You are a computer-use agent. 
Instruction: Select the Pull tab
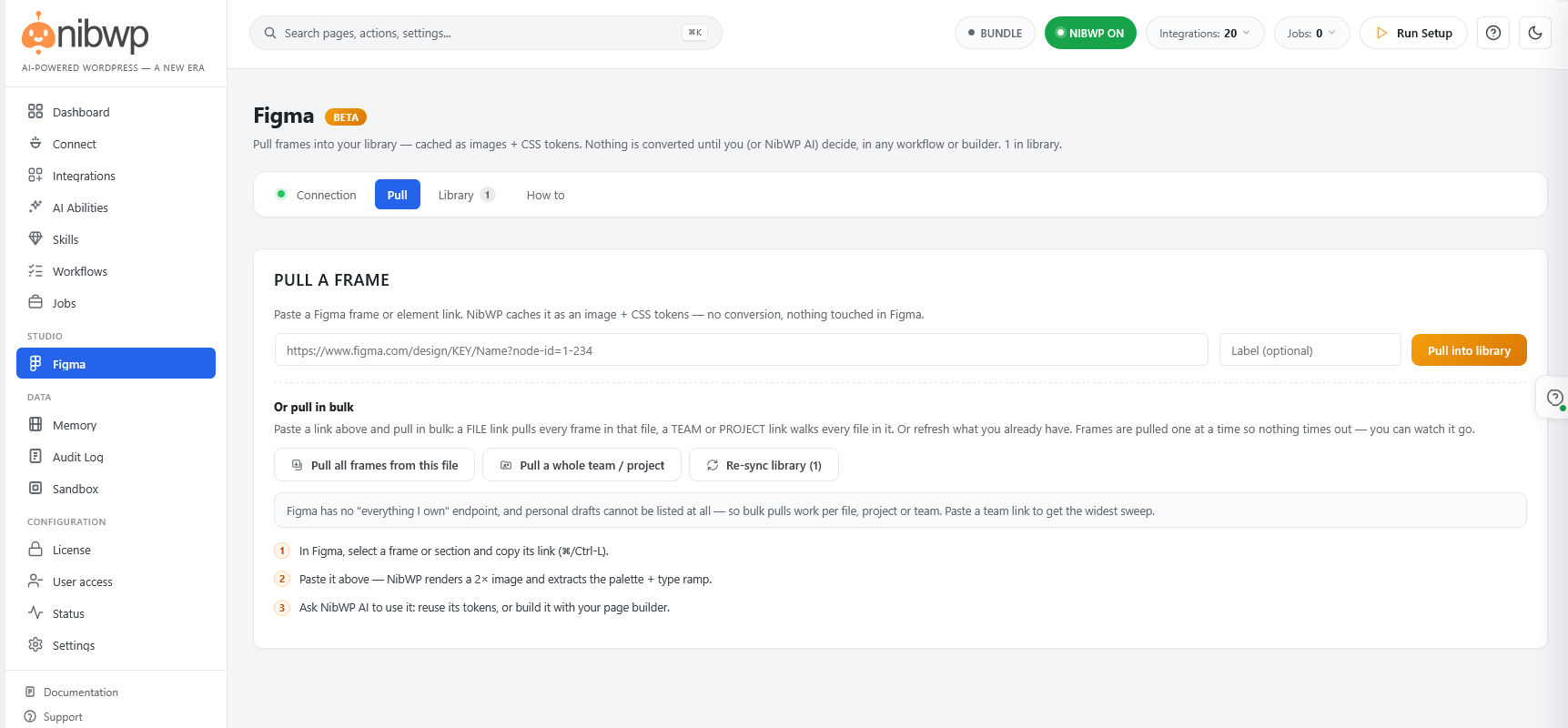click(x=398, y=195)
